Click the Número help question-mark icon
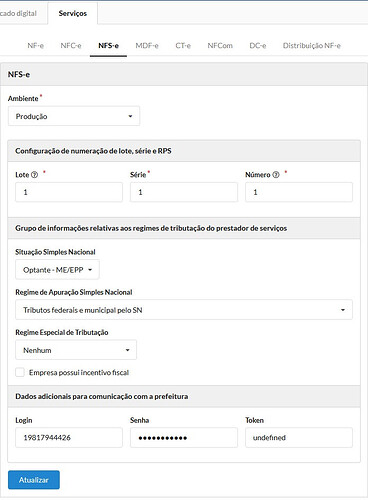Screen dimensions: 368x500 point(276,175)
